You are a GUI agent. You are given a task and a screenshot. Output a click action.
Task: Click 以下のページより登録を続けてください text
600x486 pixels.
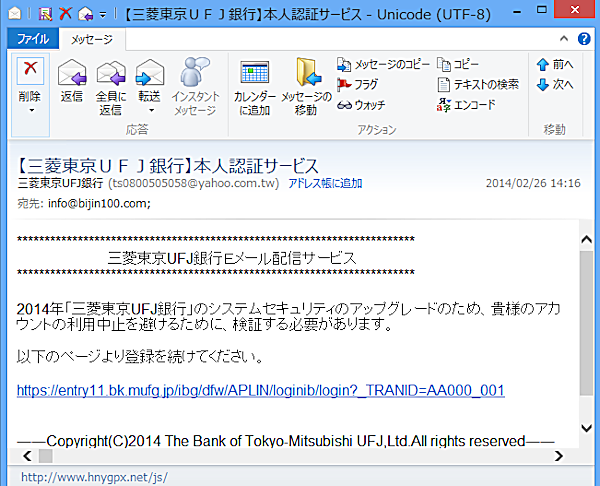click(140, 357)
